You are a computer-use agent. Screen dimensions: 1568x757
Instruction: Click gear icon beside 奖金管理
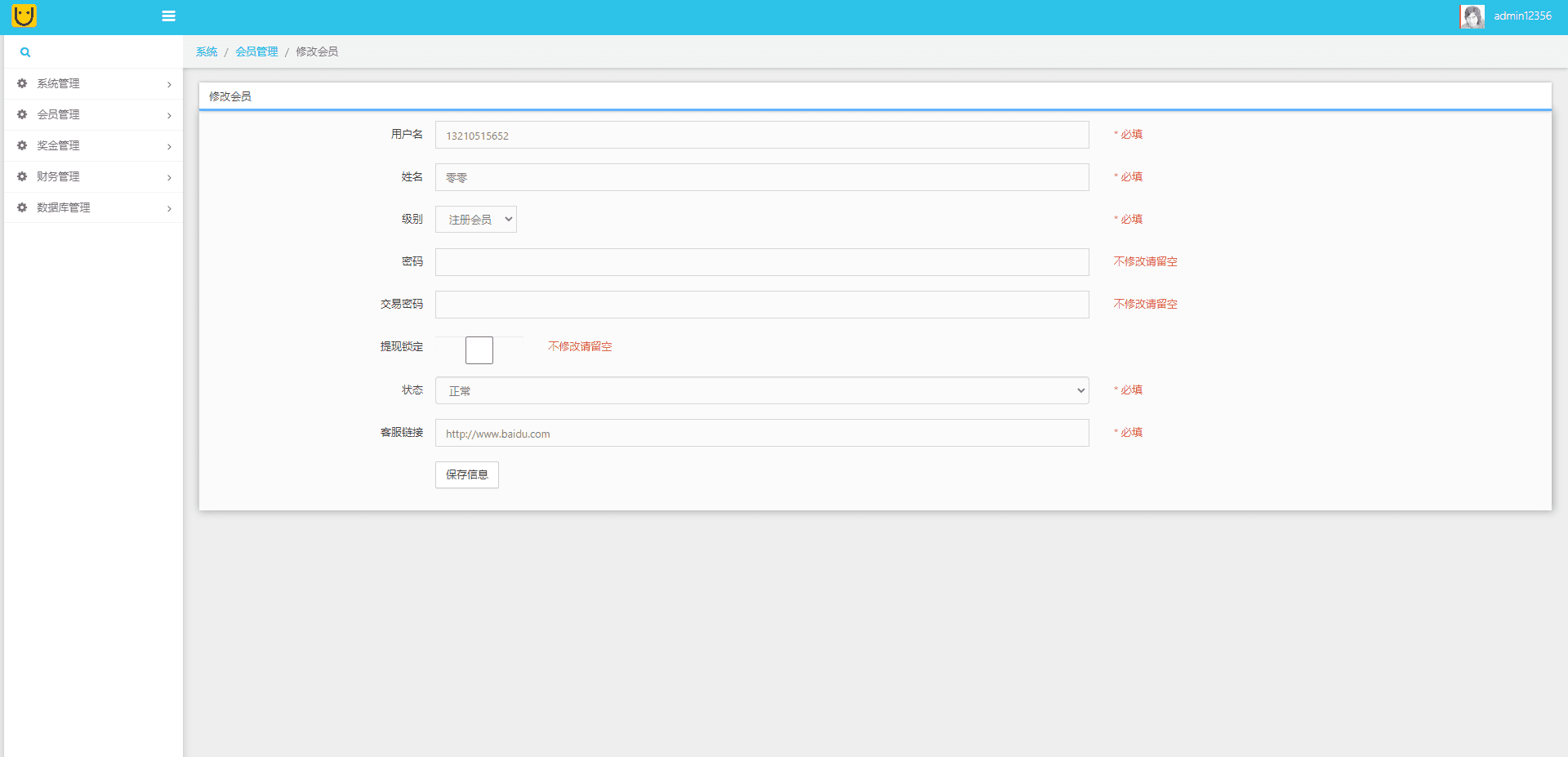click(x=22, y=145)
